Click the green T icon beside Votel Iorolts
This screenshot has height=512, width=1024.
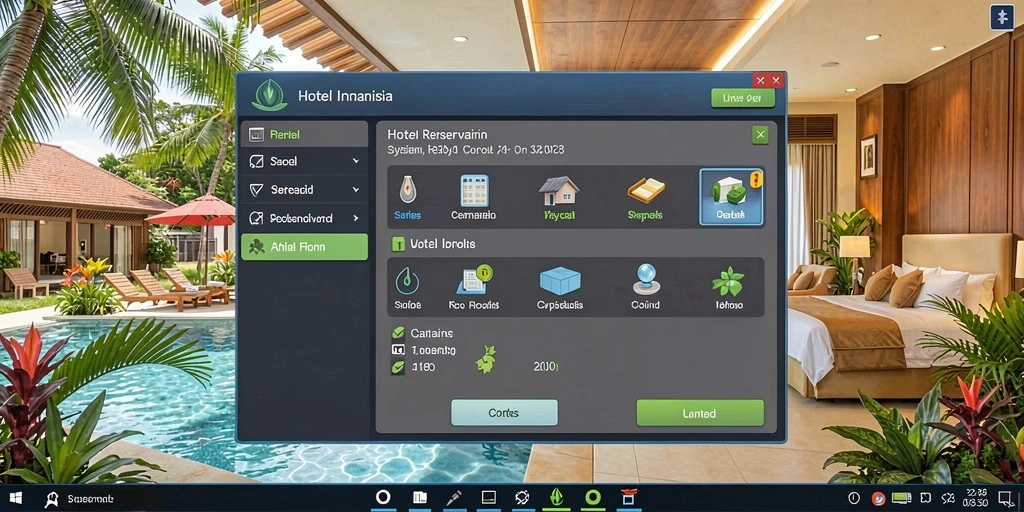(x=398, y=244)
